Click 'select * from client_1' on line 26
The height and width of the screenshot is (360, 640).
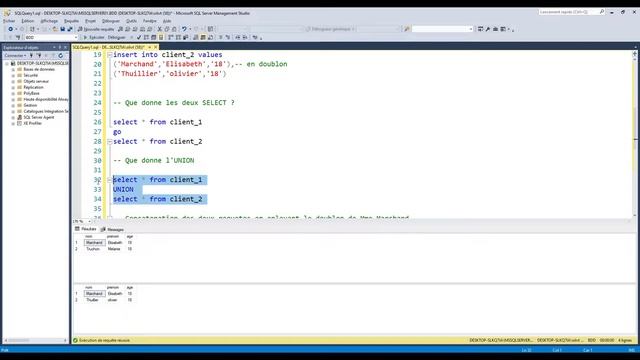pyautogui.click(x=158, y=122)
